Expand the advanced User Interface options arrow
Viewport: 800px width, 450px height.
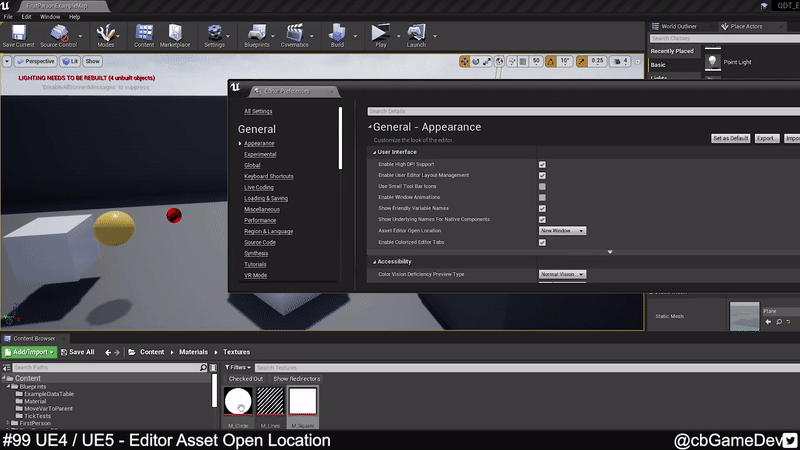(x=610, y=252)
